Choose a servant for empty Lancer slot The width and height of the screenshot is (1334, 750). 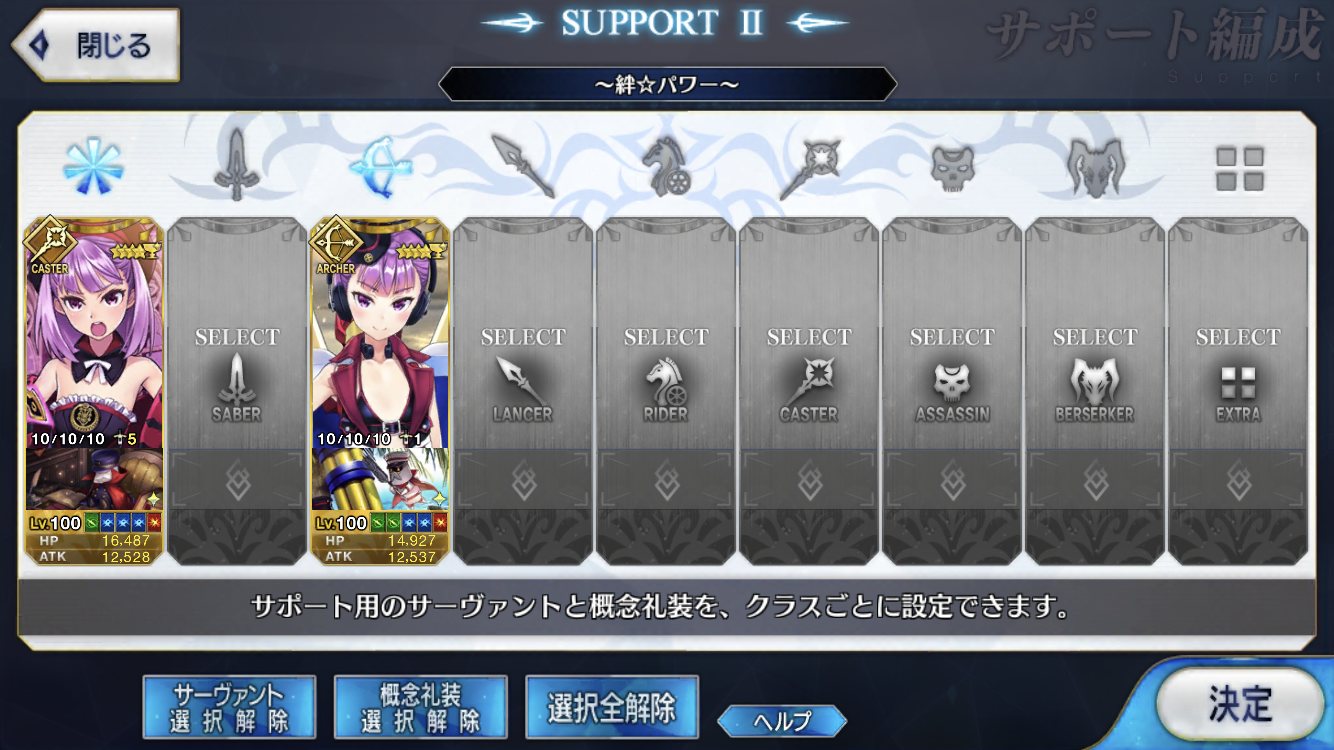coord(523,390)
